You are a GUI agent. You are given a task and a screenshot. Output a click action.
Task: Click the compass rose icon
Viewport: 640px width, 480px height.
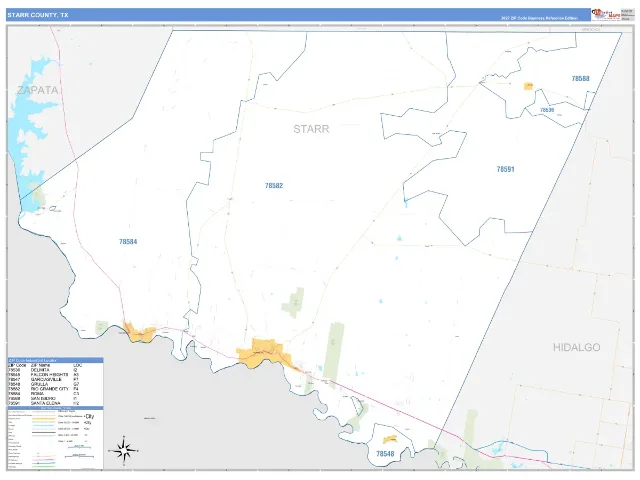click(124, 450)
